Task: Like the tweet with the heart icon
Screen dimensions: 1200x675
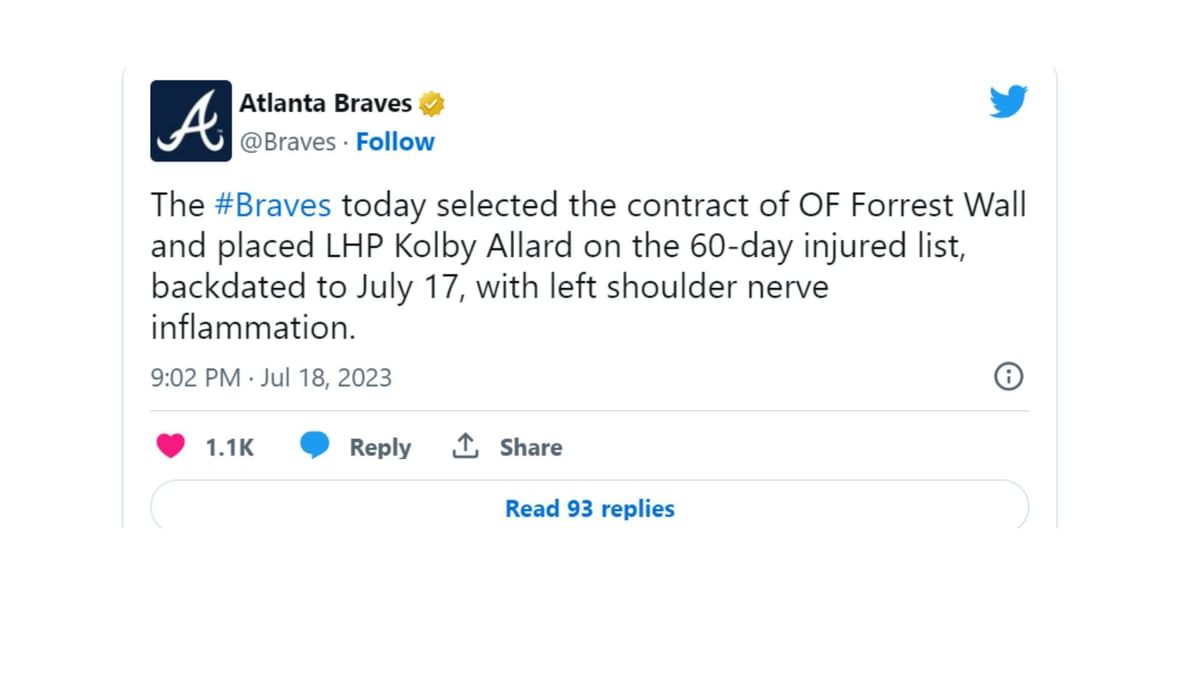Action: tap(171, 446)
